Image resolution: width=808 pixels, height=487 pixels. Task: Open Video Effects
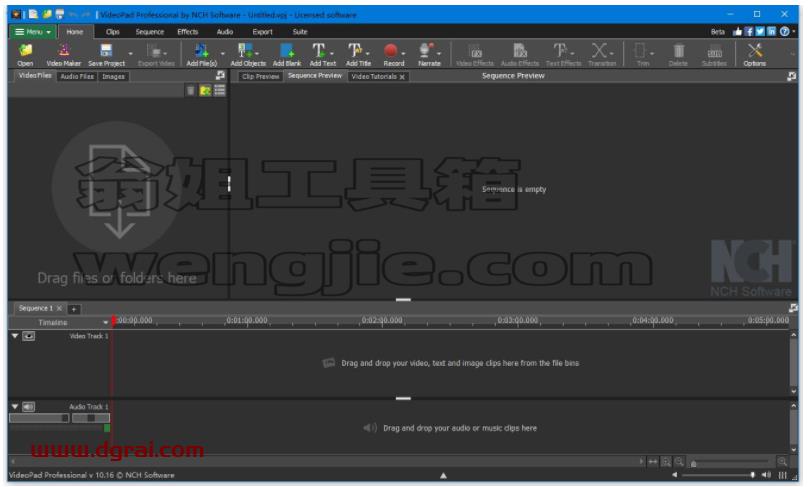click(x=475, y=55)
